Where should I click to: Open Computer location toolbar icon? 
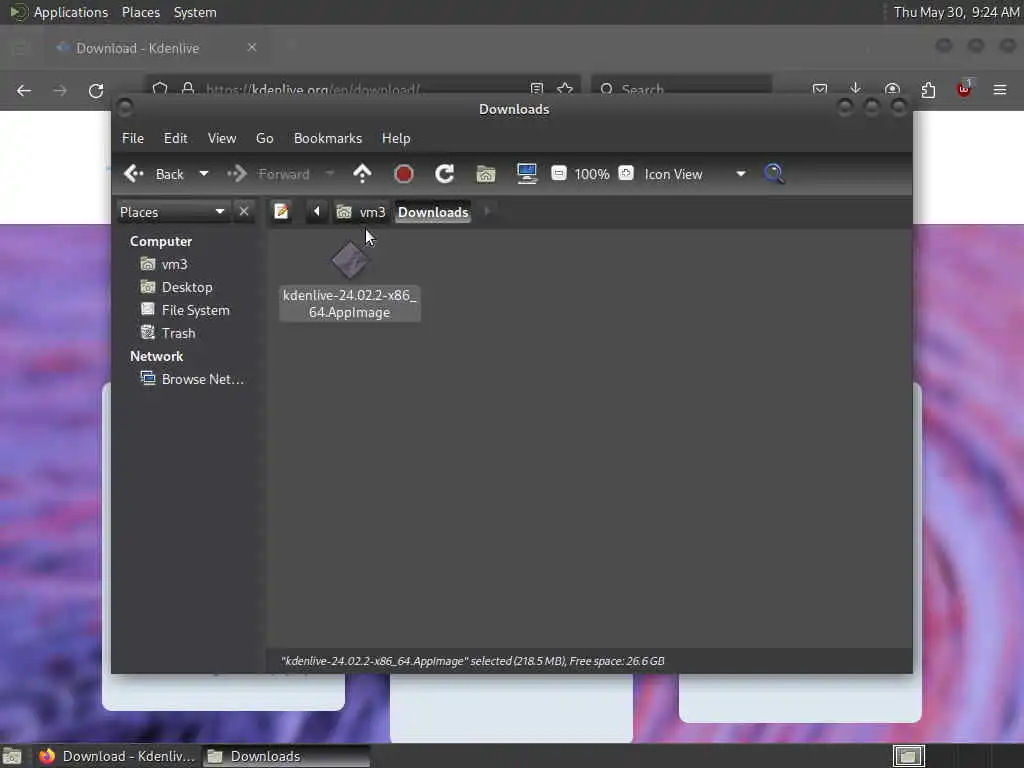[526, 174]
